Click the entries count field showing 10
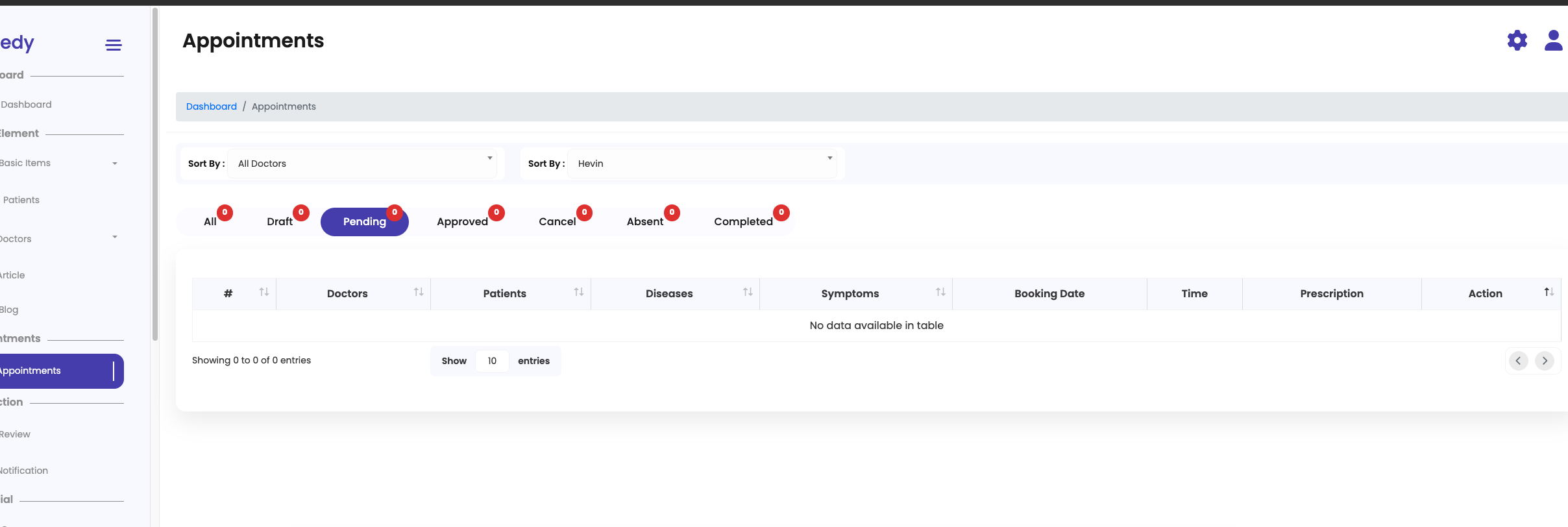 click(x=492, y=361)
